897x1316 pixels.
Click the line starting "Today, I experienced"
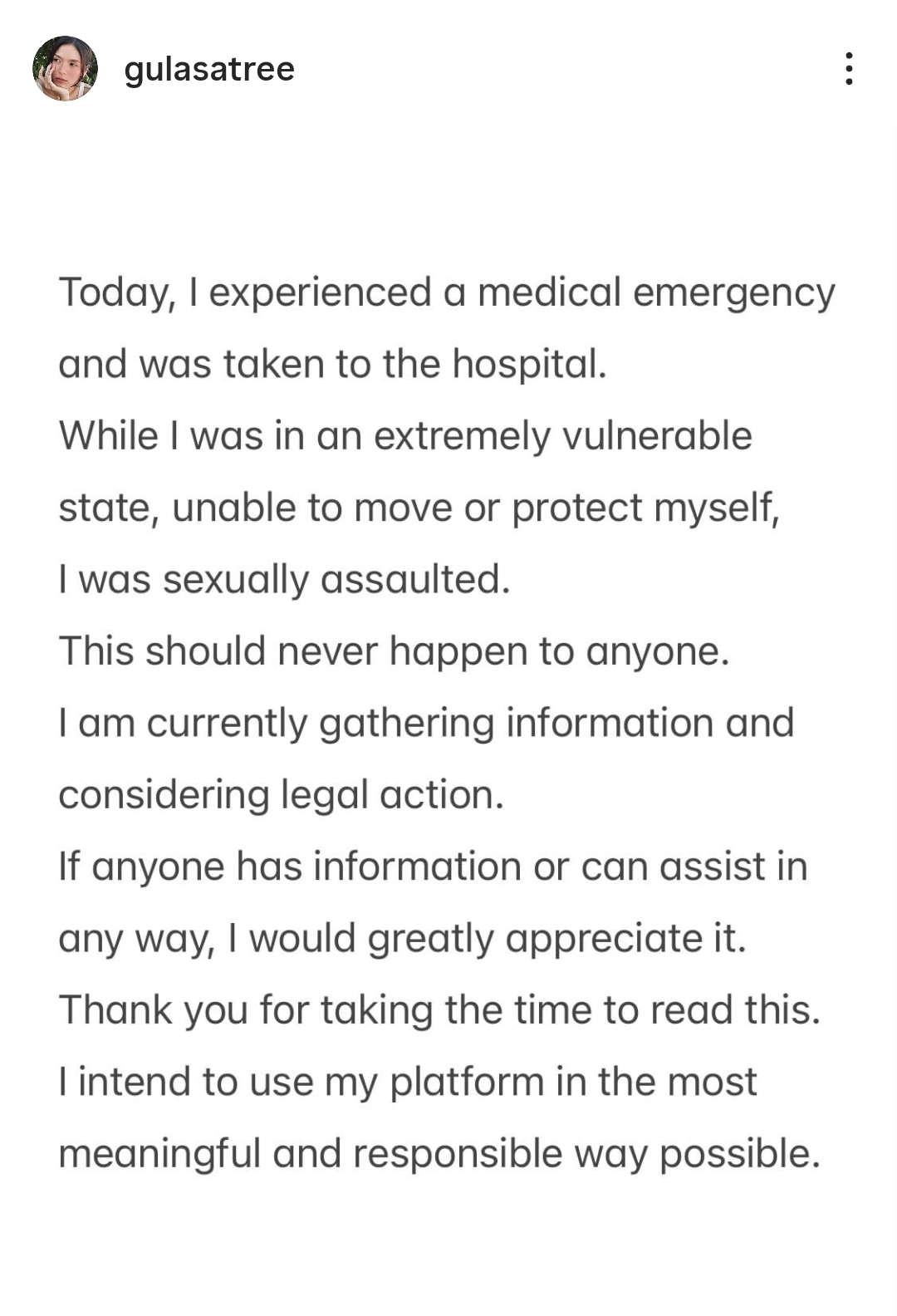click(x=446, y=293)
